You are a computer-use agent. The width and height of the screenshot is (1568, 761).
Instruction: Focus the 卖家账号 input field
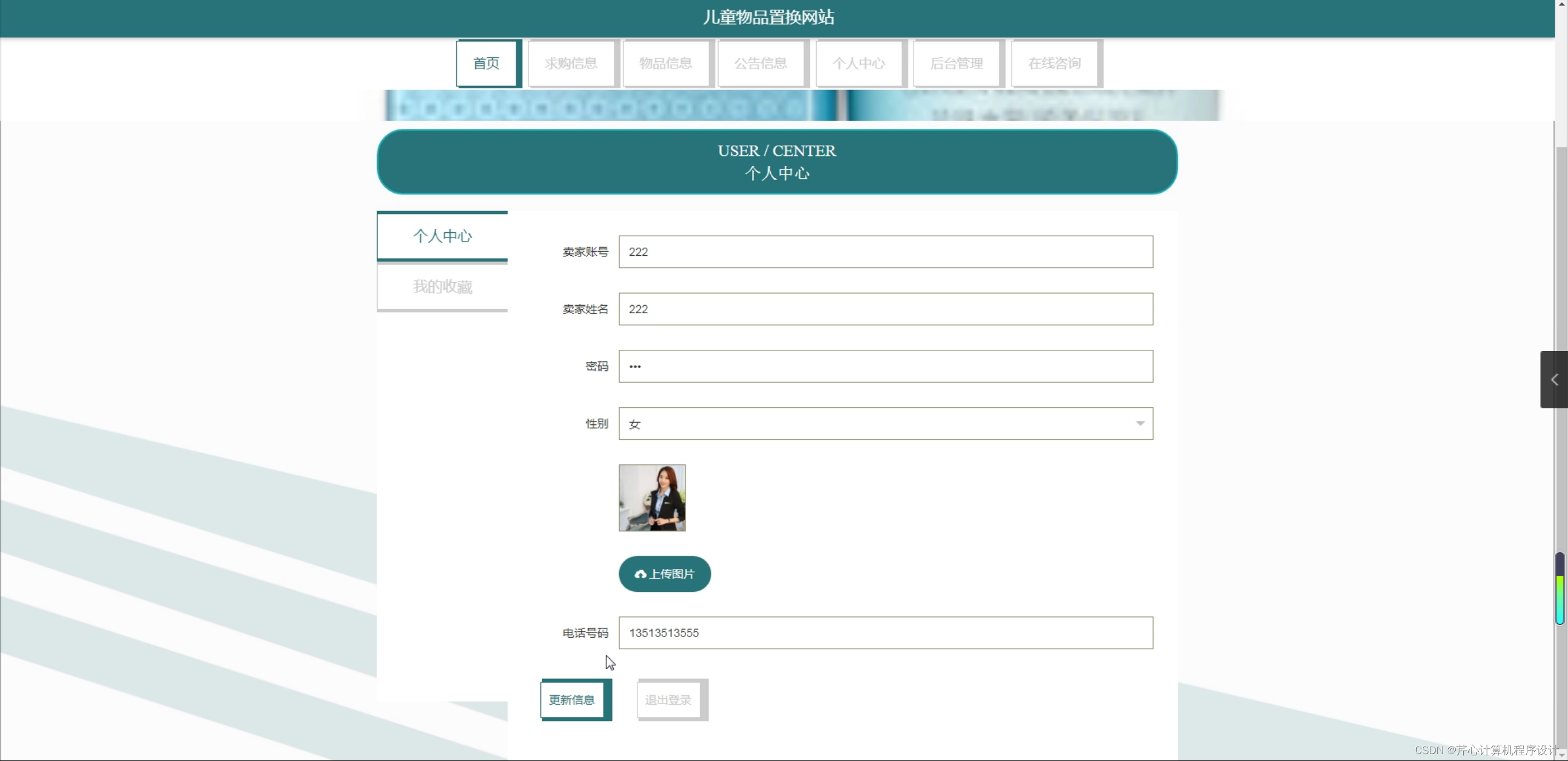pyautogui.click(x=885, y=252)
